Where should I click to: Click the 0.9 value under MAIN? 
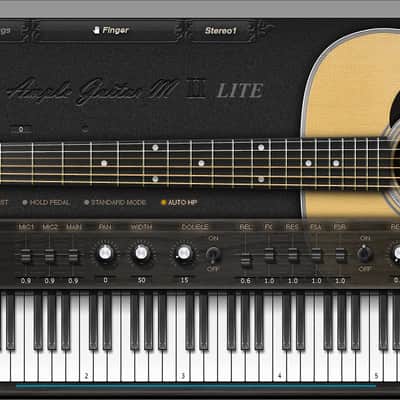pyautogui.click(x=73, y=281)
